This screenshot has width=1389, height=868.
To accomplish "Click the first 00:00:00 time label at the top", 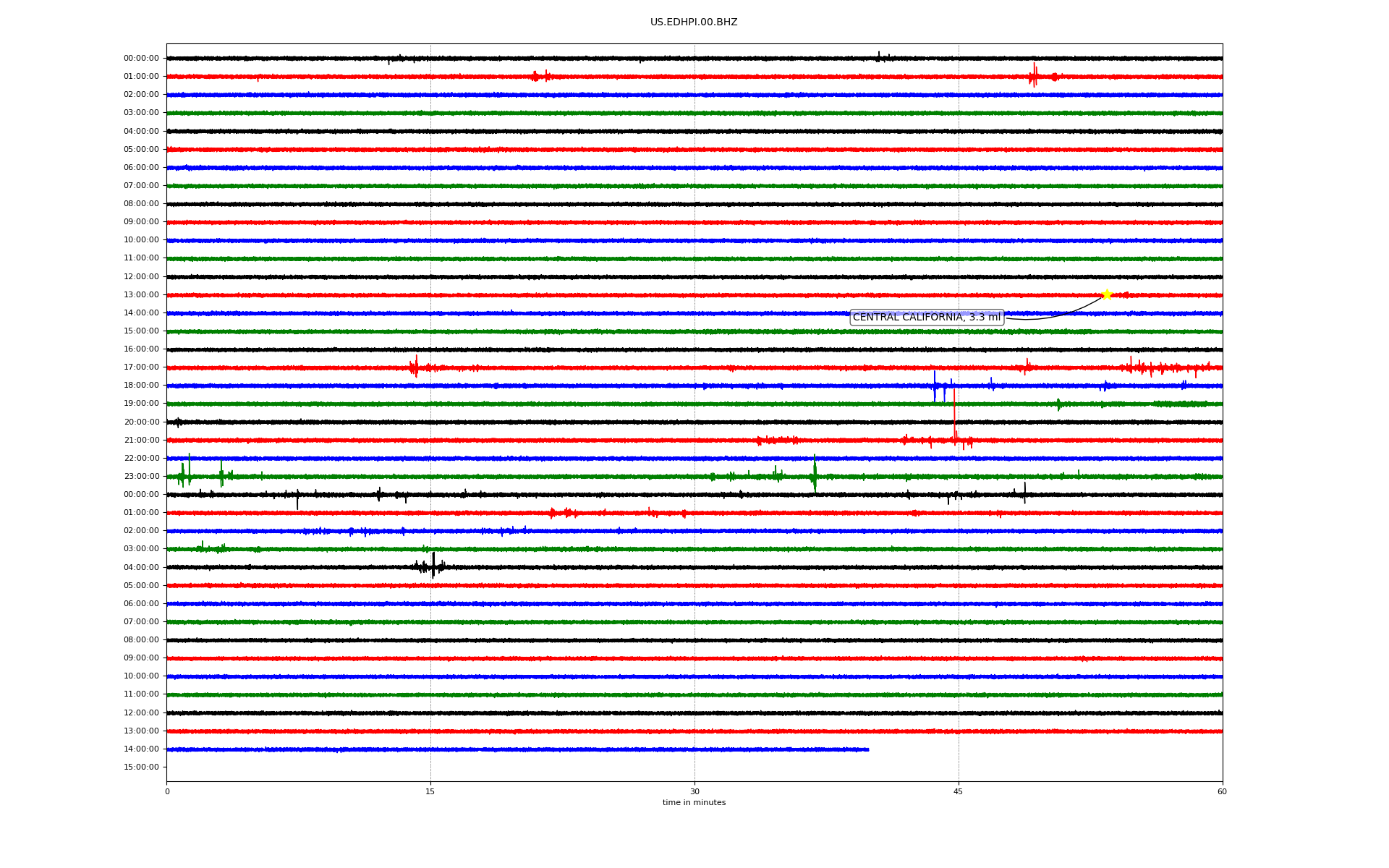I will (141, 58).
